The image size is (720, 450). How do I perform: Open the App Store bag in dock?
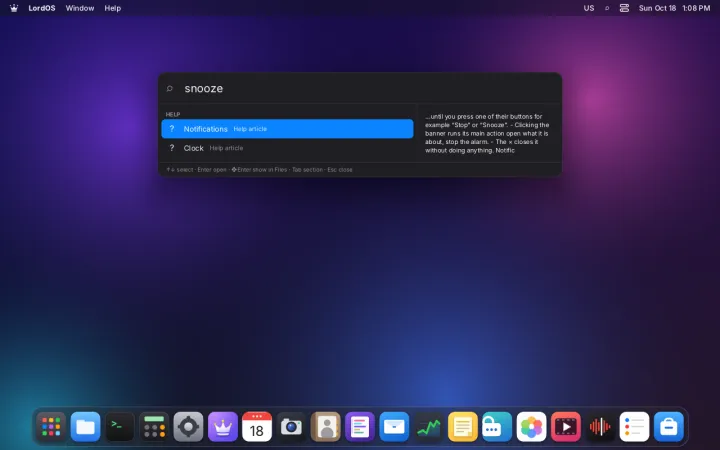point(669,427)
